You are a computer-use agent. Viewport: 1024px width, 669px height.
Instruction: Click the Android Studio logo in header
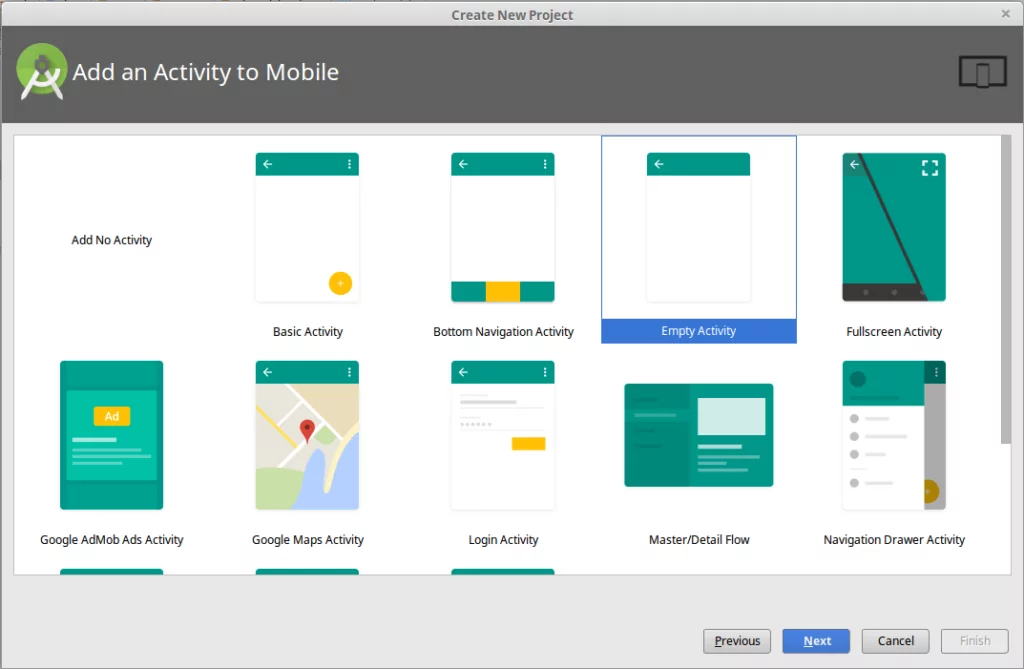(x=42, y=72)
